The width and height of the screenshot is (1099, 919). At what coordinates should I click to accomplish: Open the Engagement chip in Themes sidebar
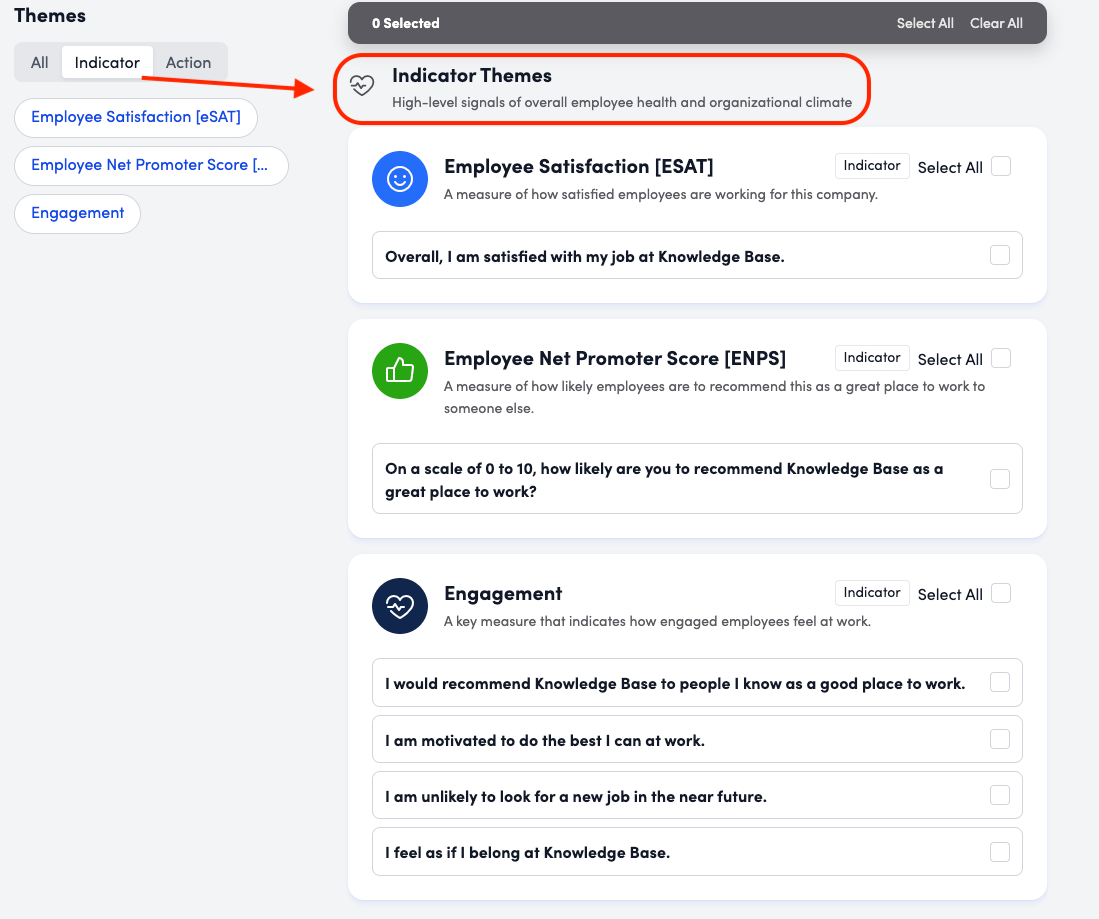click(77, 213)
